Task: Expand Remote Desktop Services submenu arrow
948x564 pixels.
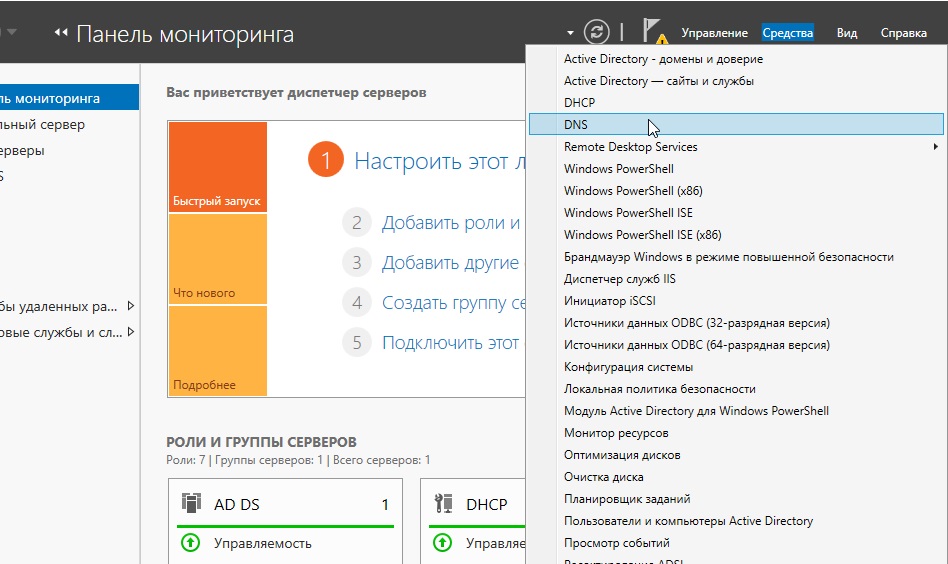Action: [x=935, y=146]
